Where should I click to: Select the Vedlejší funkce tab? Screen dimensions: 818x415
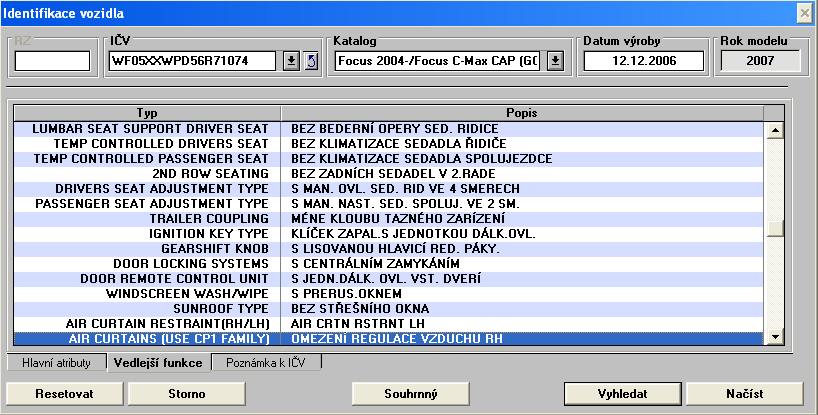[x=157, y=363]
